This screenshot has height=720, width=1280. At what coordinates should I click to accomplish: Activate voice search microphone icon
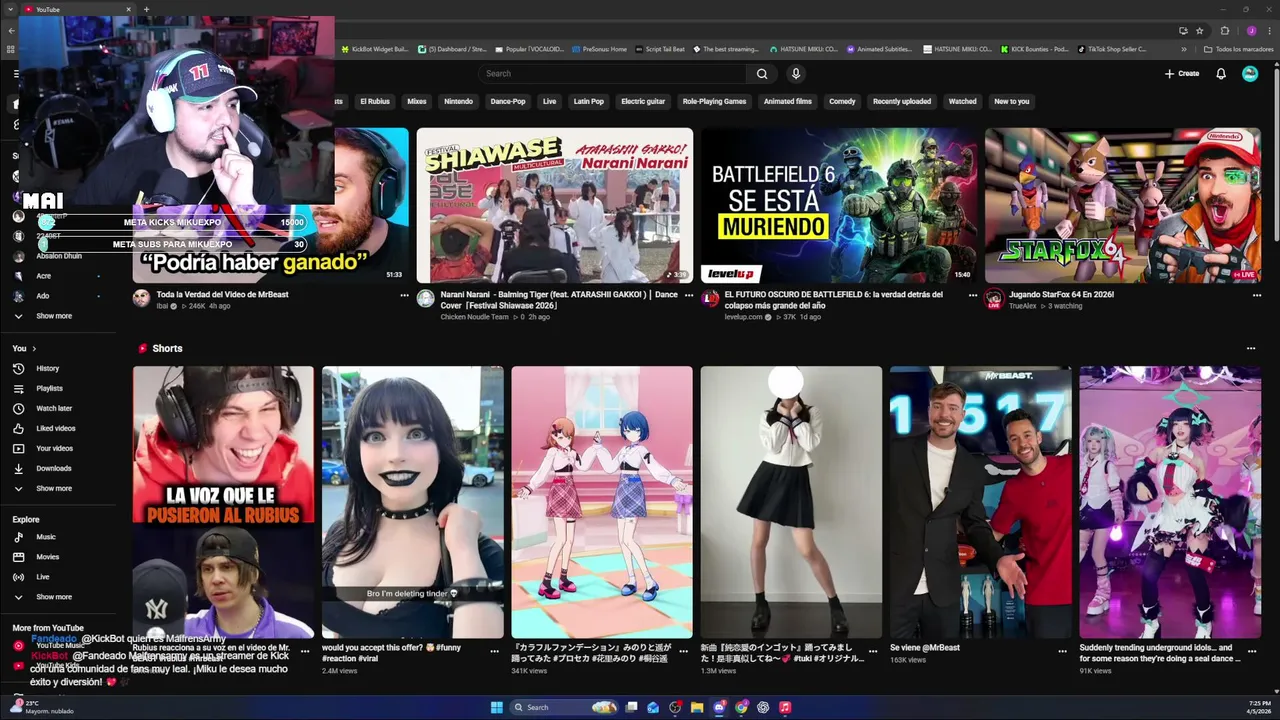pos(796,73)
